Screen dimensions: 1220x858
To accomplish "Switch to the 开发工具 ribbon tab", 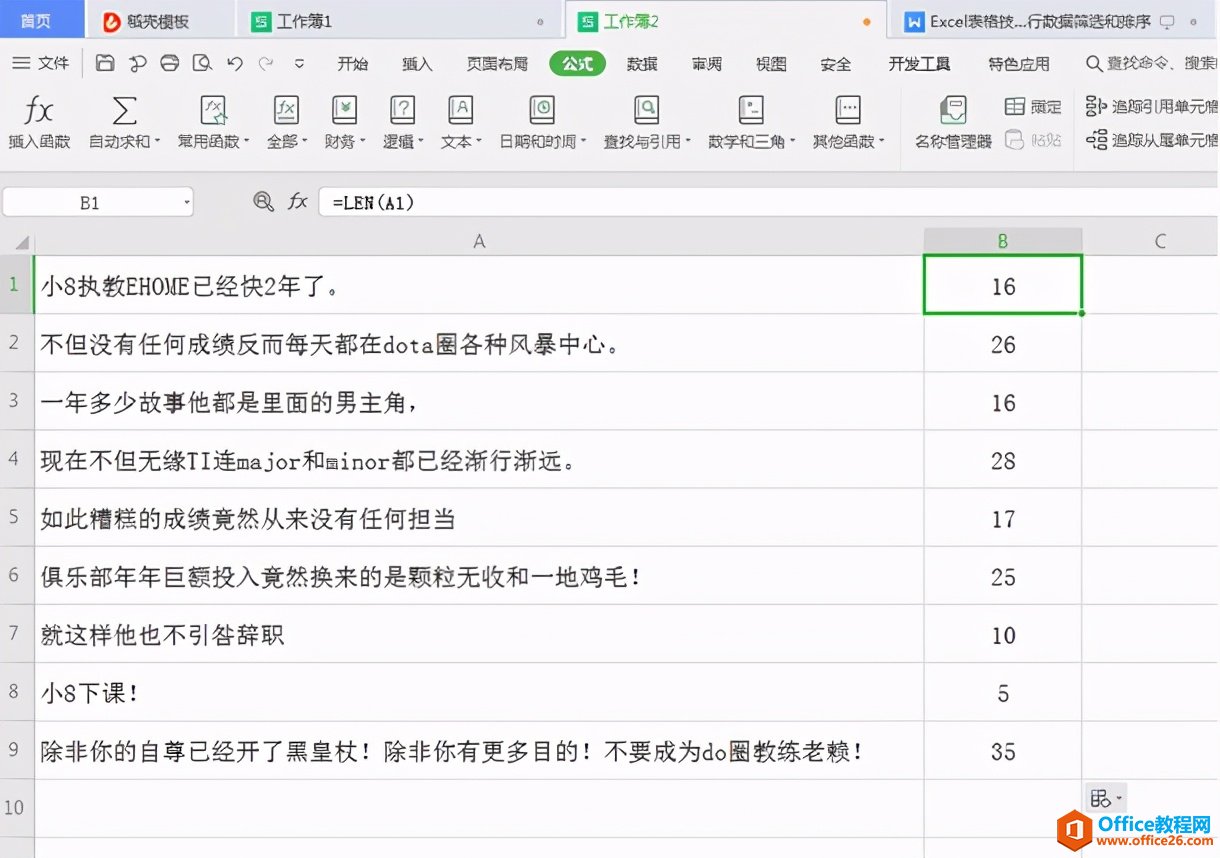I will 919,64.
